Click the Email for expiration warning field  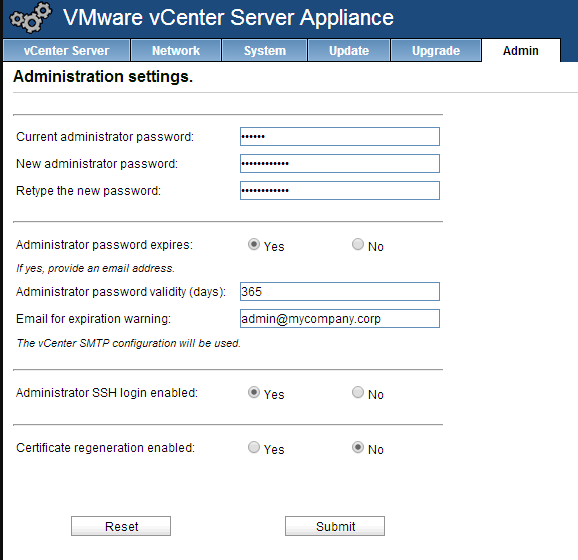click(340, 319)
